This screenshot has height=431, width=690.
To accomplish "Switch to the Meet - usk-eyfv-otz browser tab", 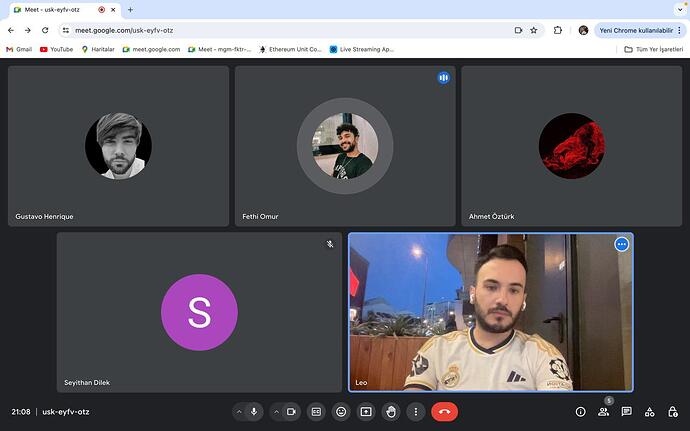I will click(x=62, y=10).
